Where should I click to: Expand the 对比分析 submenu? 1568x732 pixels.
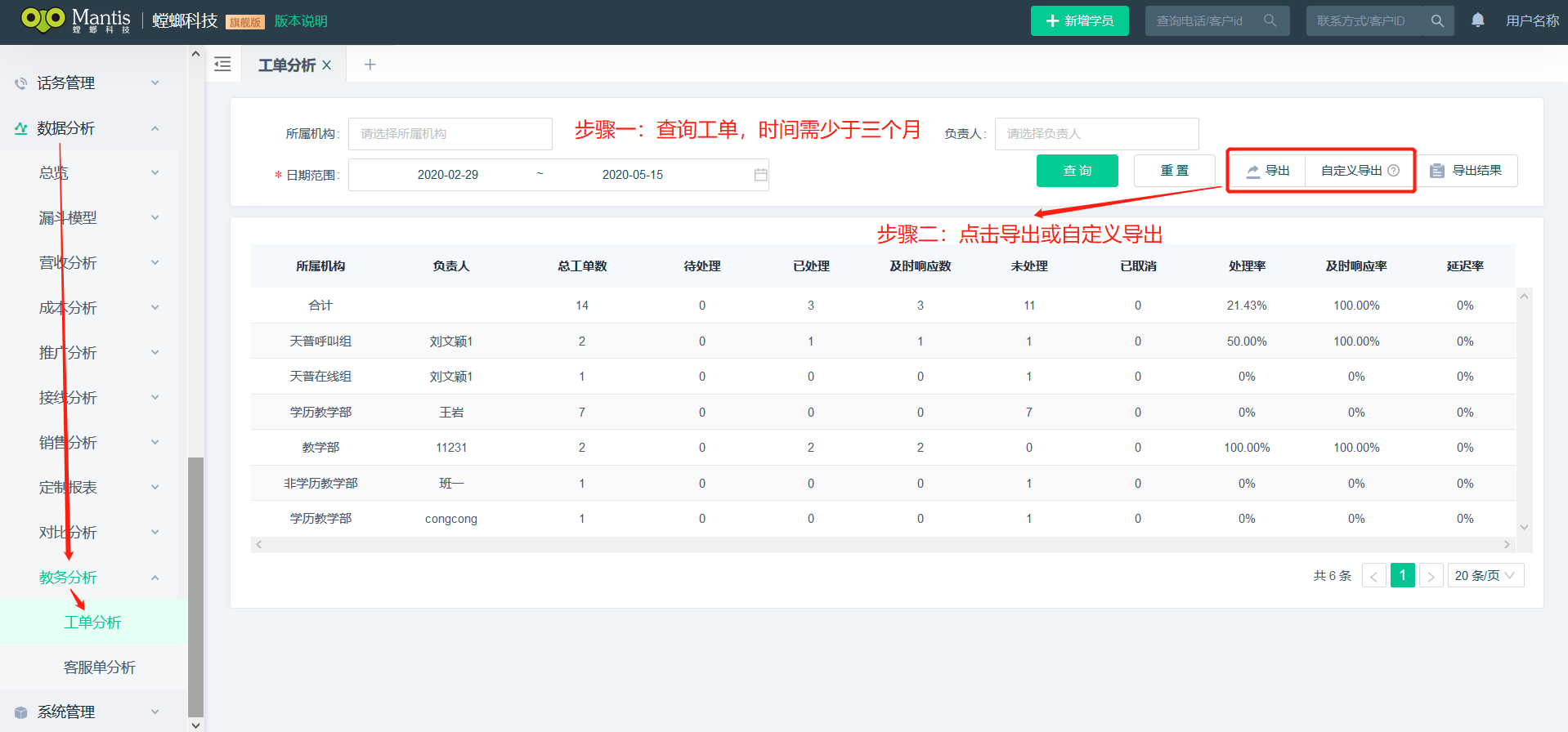[155, 533]
